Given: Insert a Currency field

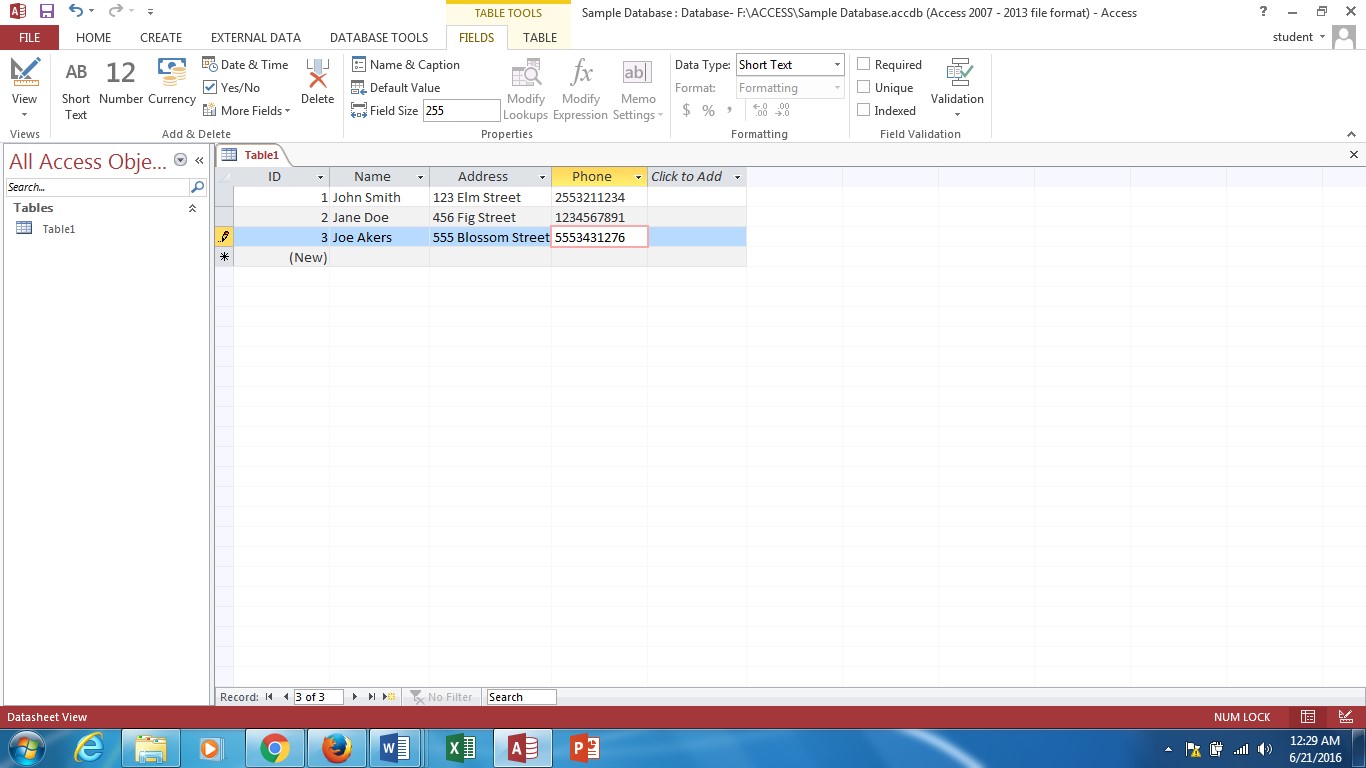Looking at the screenshot, I should click(172, 84).
